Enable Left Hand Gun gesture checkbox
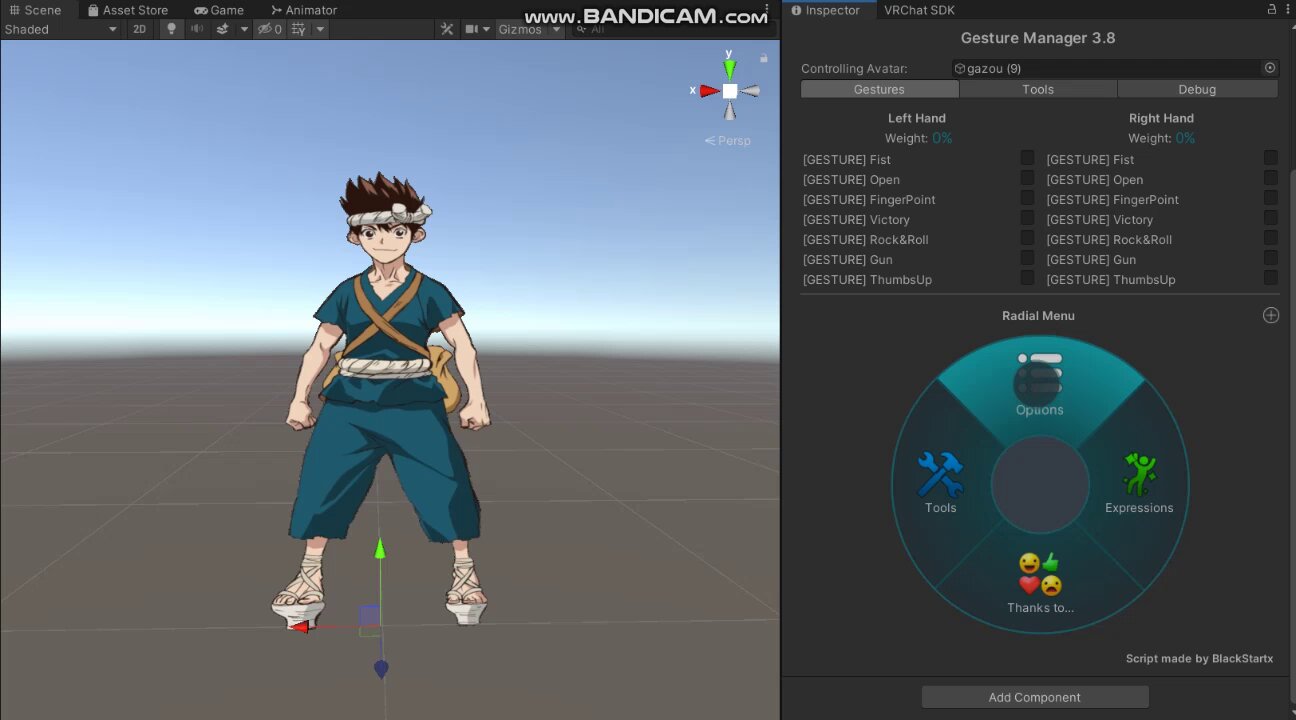 [x=1027, y=258]
